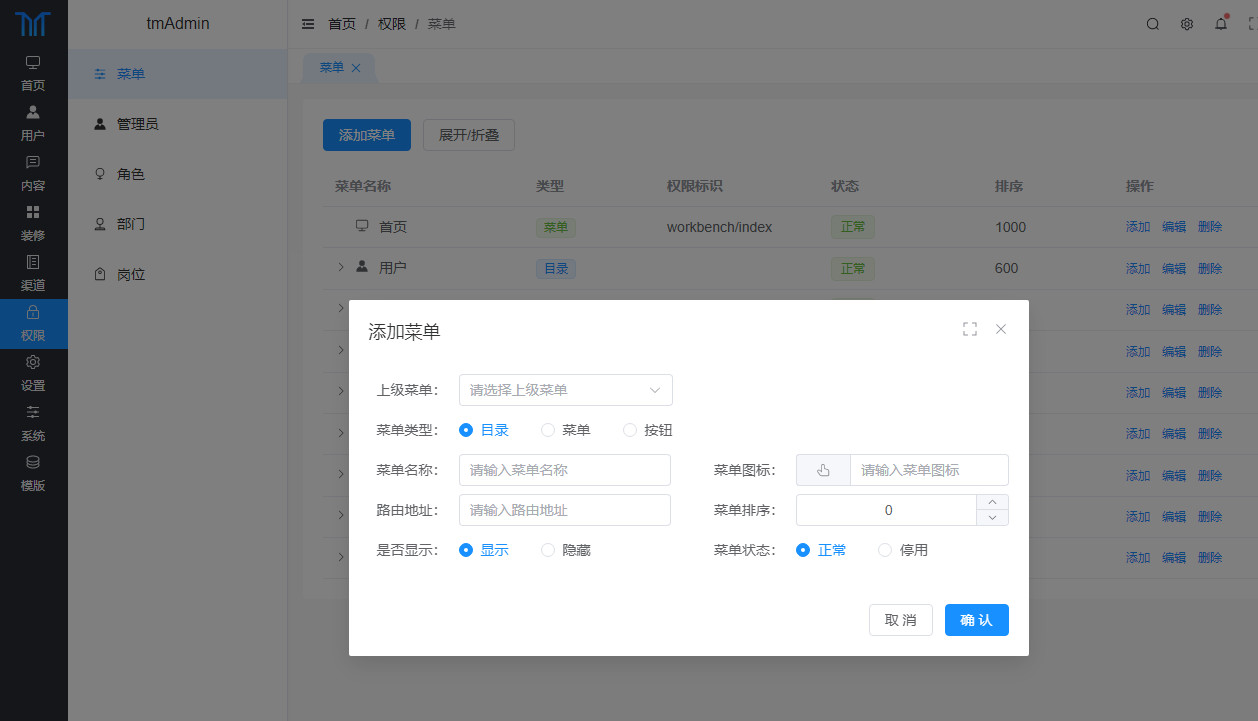Click the search icon in top header
Screen dimensions: 1258x721
(1153, 24)
